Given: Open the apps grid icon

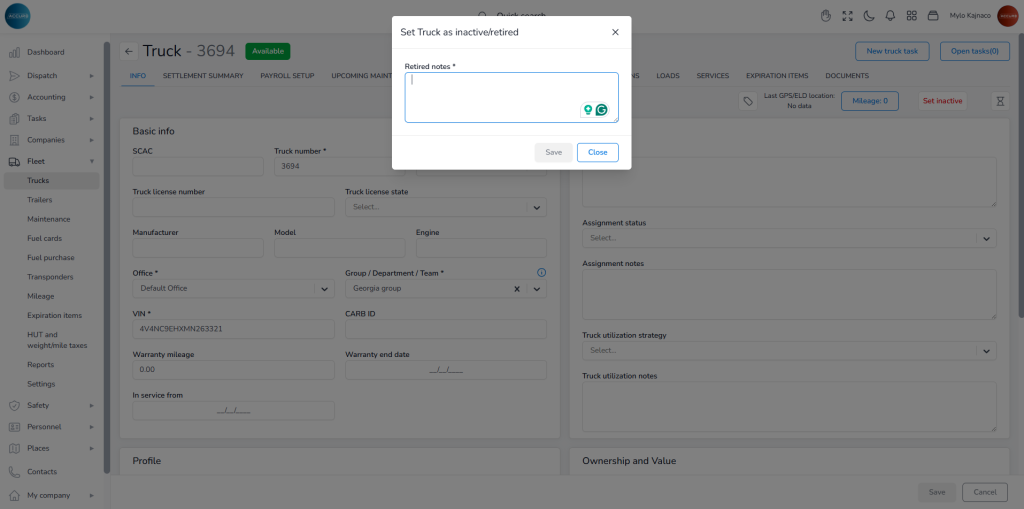Looking at the screenshot, I should [x=911, y=16].
